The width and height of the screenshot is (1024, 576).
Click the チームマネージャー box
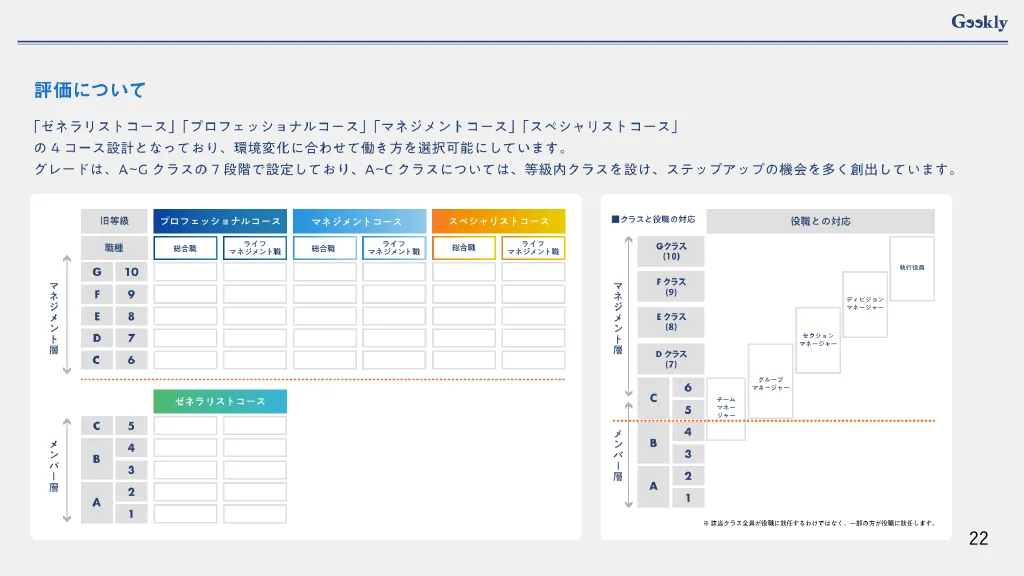pos(726,408)
